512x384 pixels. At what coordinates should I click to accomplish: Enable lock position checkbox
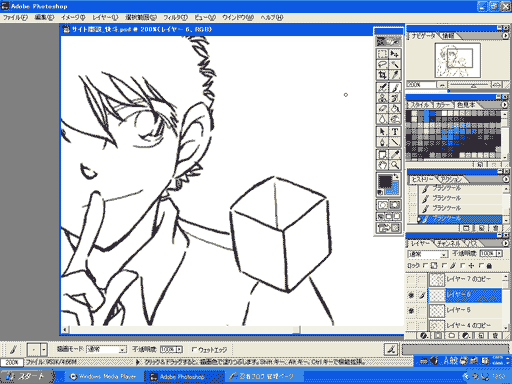[462, 265]
